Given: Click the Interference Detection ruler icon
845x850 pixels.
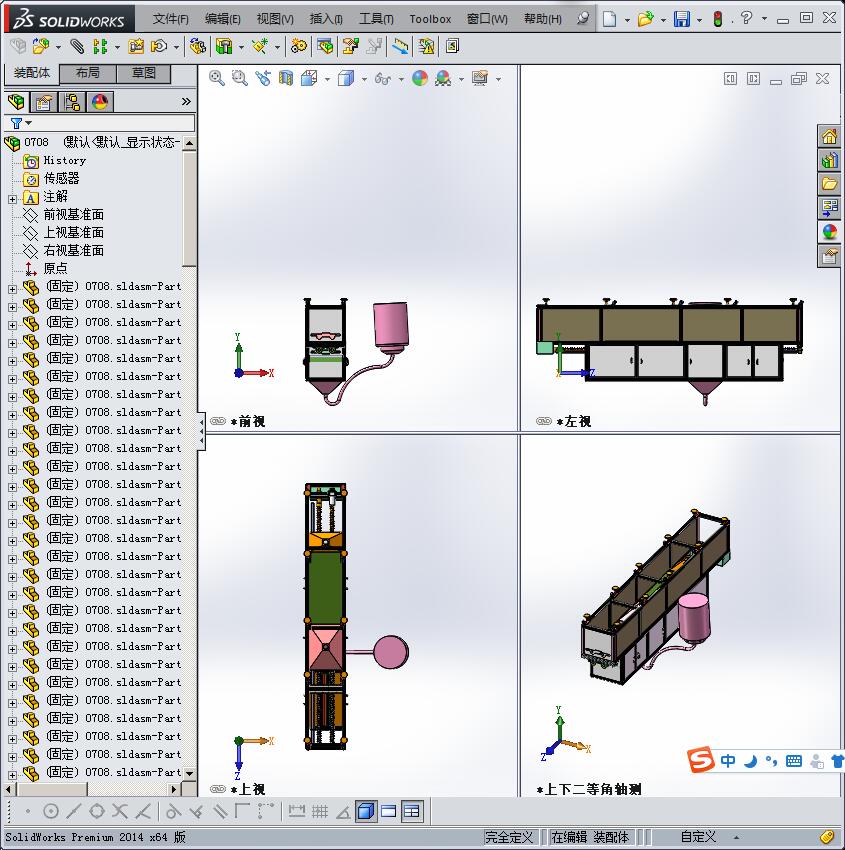Looking at the screenshot, I should coord(401,47).
